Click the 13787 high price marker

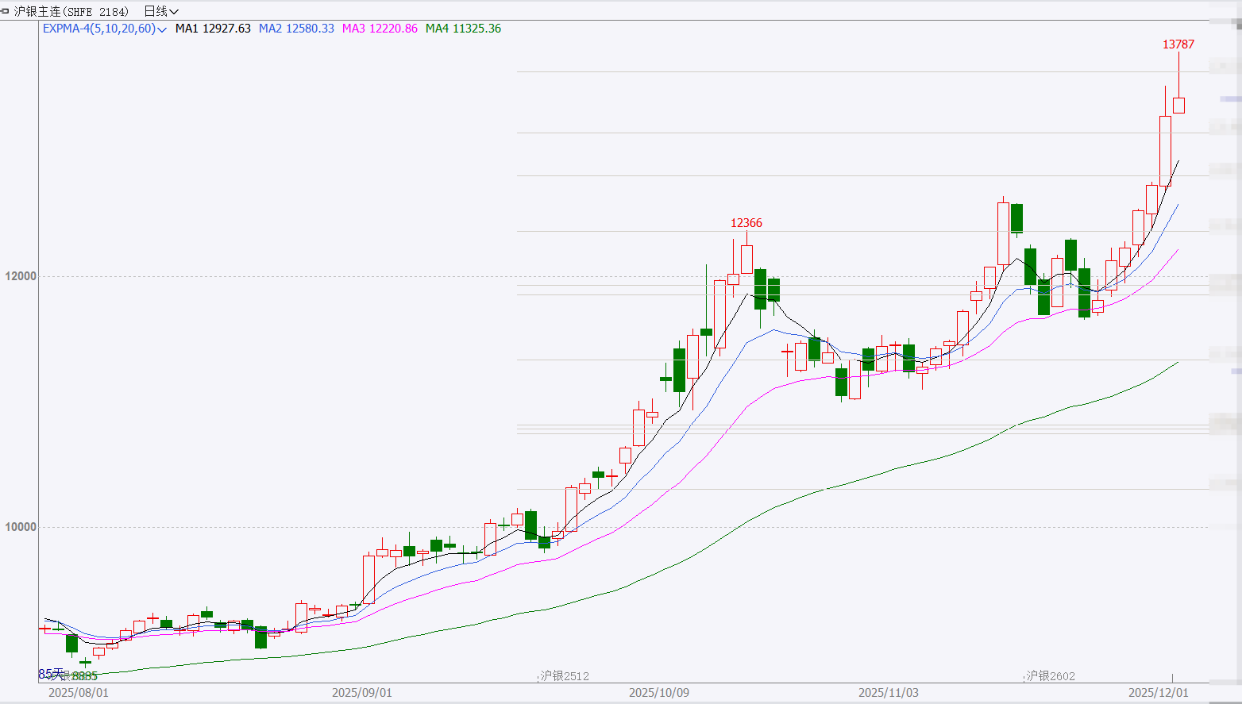[x=1178, y=44]
